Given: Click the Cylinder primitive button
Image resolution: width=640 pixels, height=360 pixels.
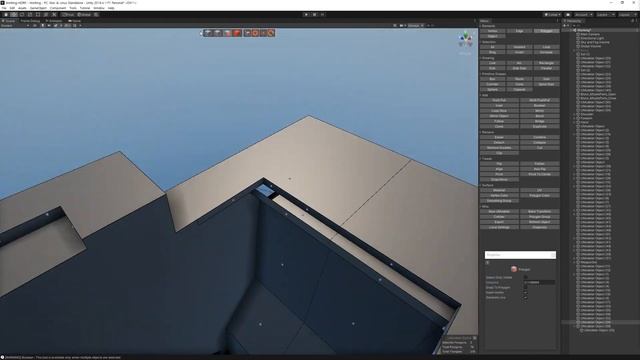Looking at the screenshot, I should click(x=493, y=84).
